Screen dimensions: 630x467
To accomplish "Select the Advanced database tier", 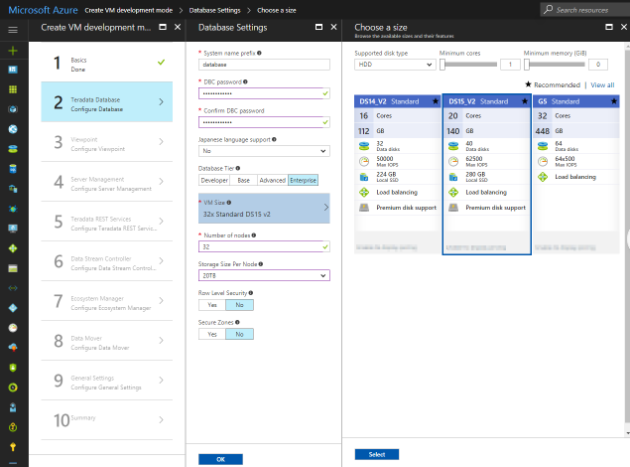I will coord(271,180).
